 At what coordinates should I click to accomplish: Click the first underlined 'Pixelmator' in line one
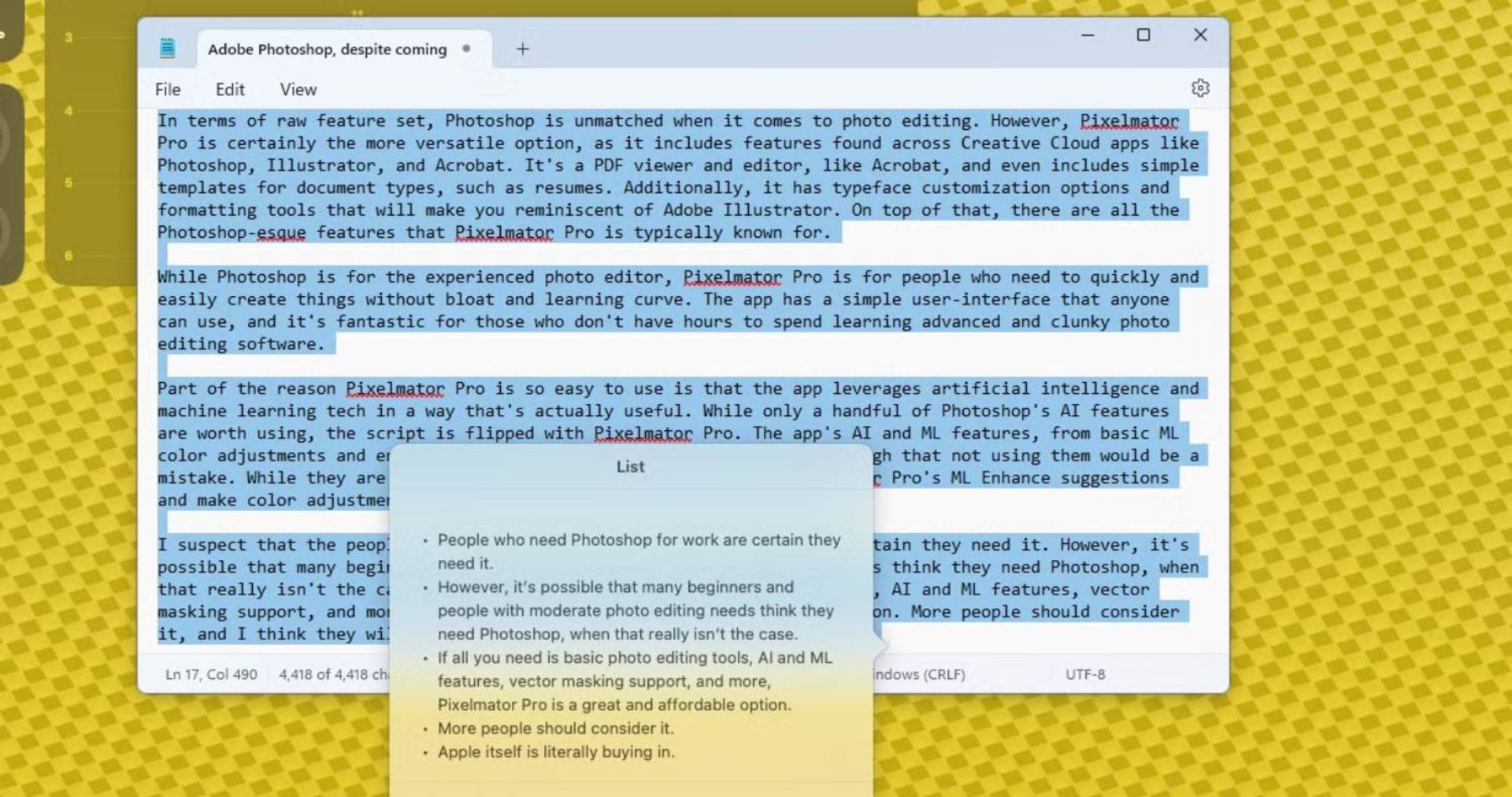[1129, 120]
